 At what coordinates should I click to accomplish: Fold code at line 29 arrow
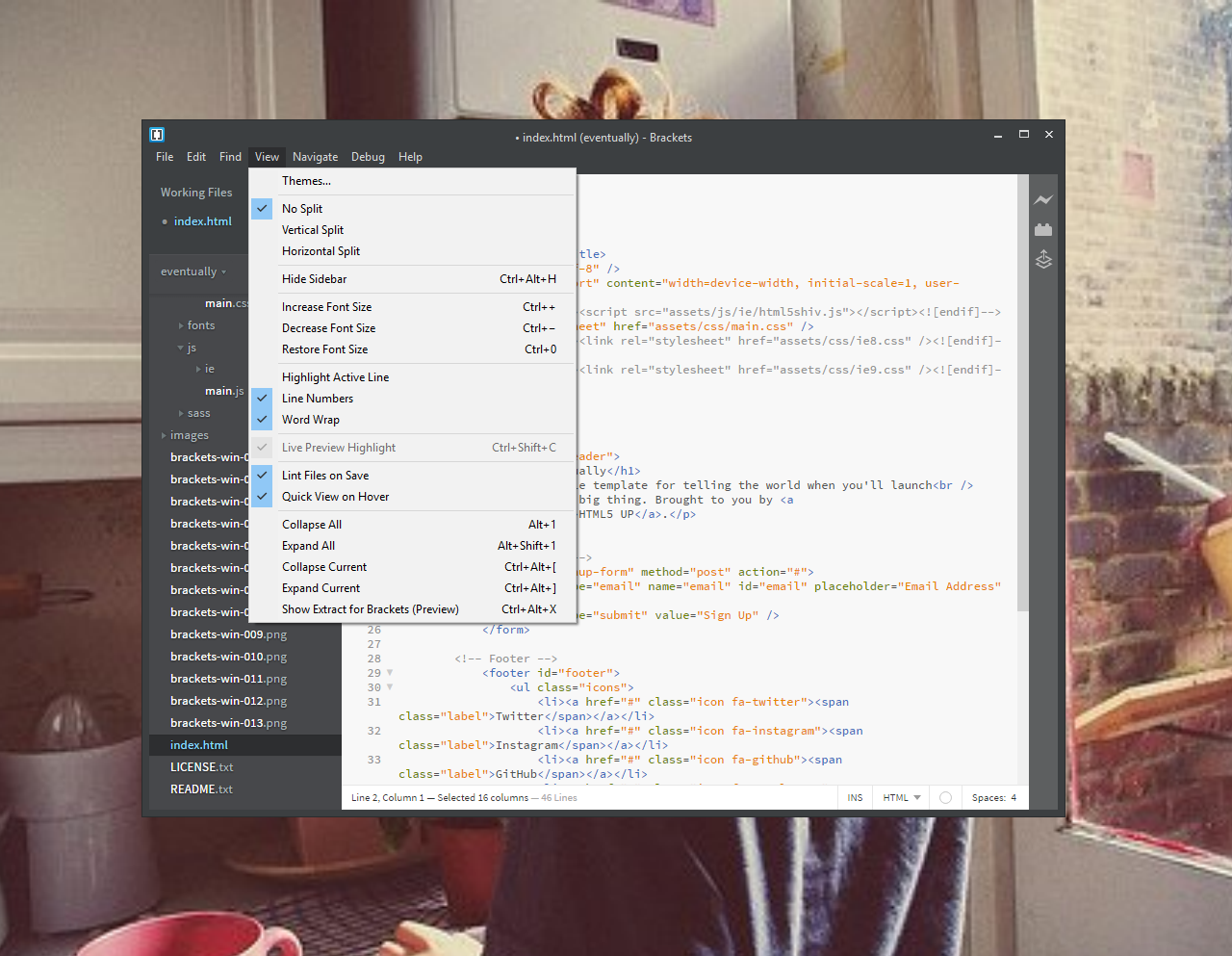390,673
